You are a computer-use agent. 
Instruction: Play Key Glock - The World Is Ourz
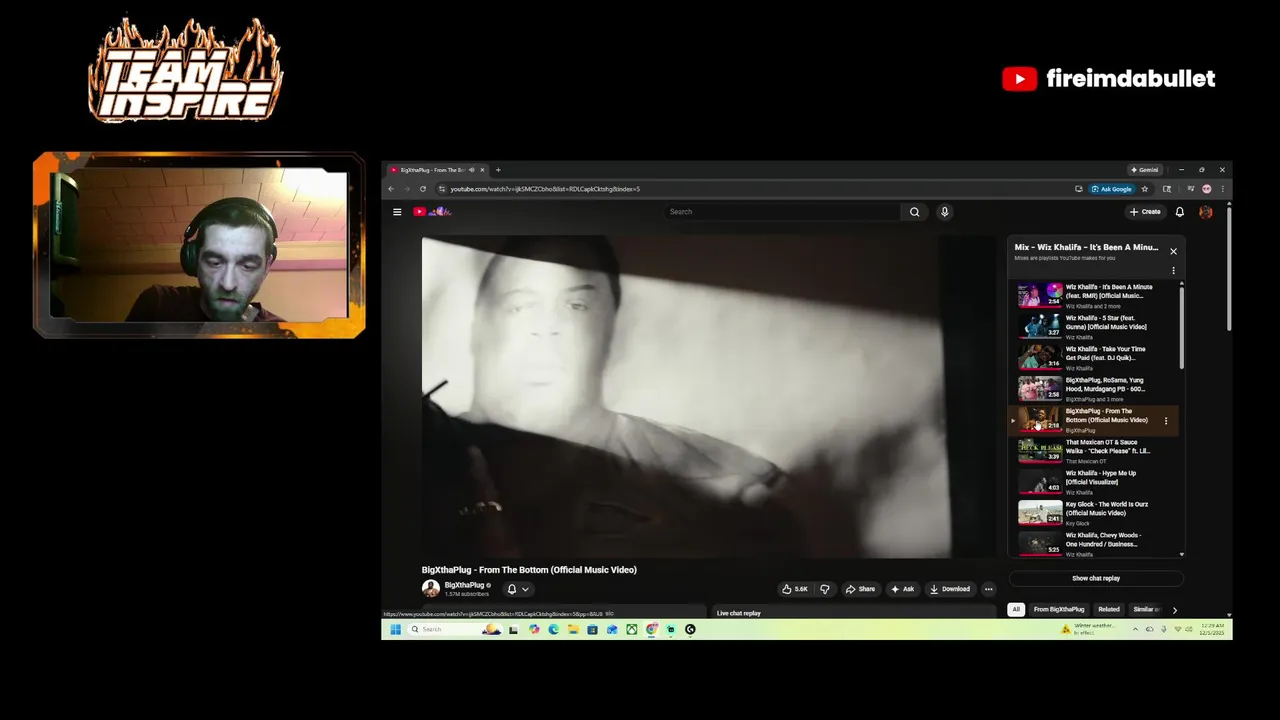[x=1096, y=513]
